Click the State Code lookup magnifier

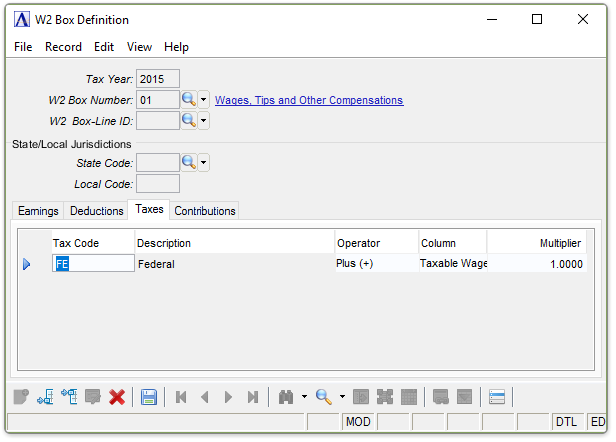coord(188,162)
